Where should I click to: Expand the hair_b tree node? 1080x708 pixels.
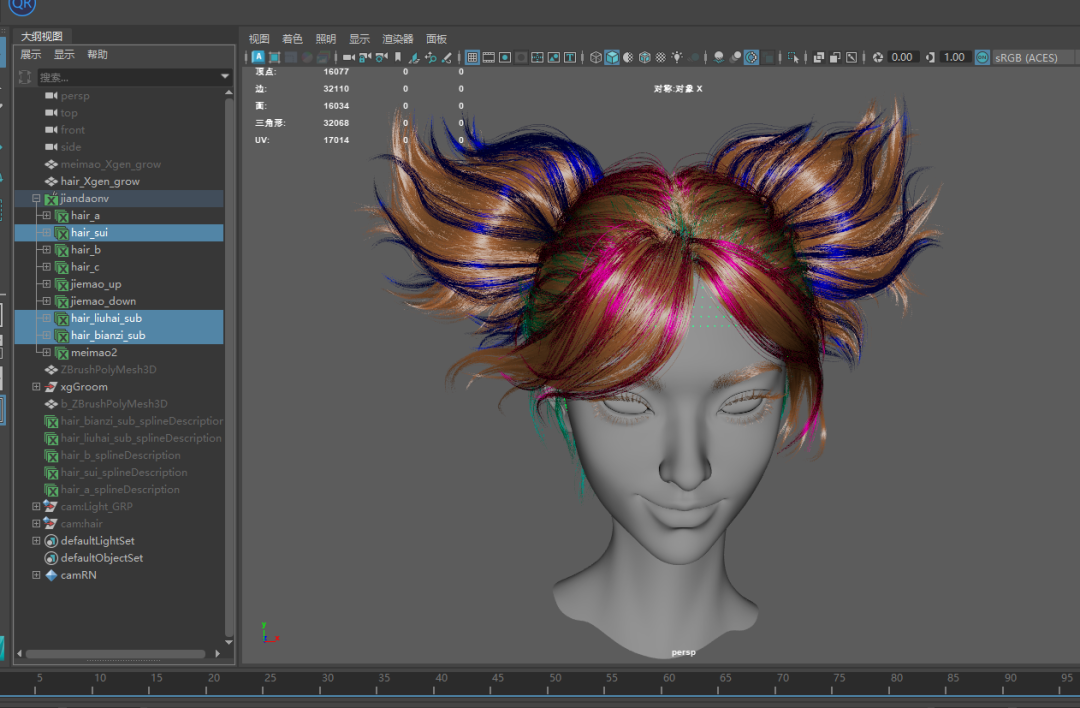point(46,250)
